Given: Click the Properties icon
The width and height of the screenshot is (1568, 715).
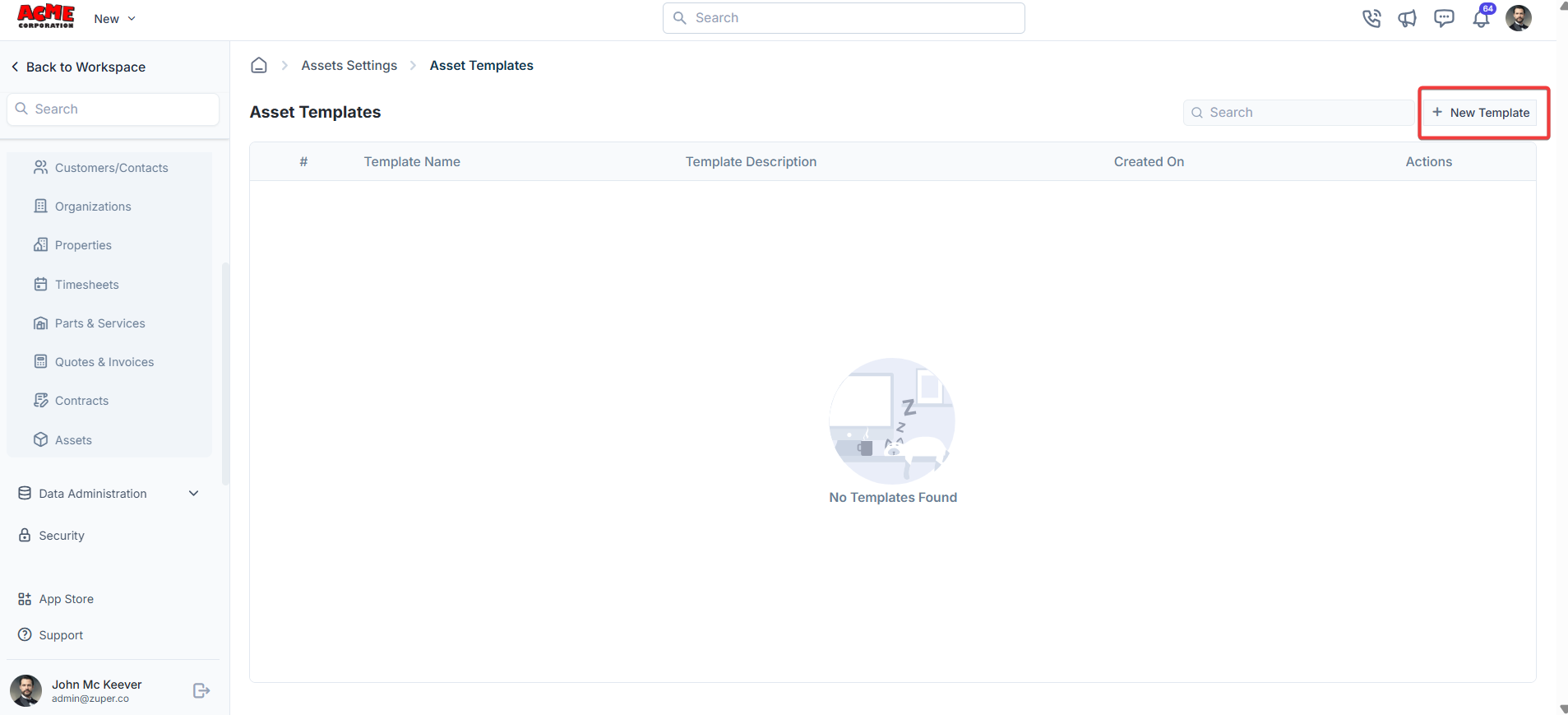Looking at the screenshot, I should coord(40,244).
